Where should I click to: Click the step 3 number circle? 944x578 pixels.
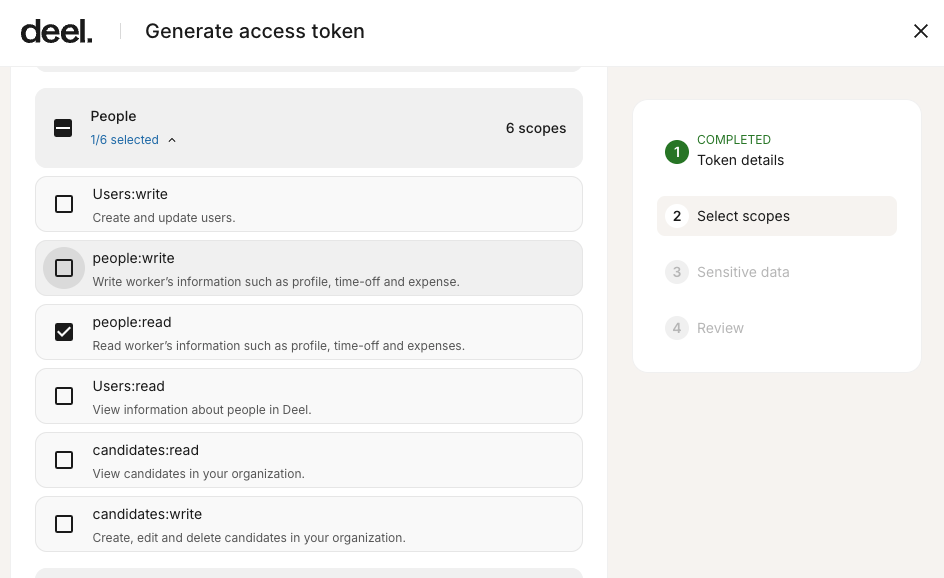(x=677, y=272)
